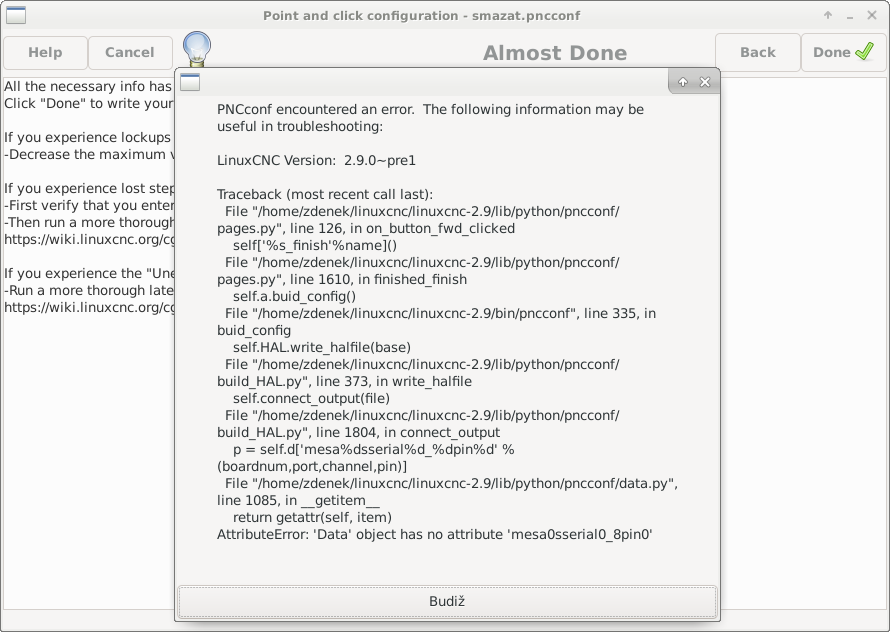Click the Cancel button
Image resolution: width=890 pixels, height=632 pixels.
130,52
